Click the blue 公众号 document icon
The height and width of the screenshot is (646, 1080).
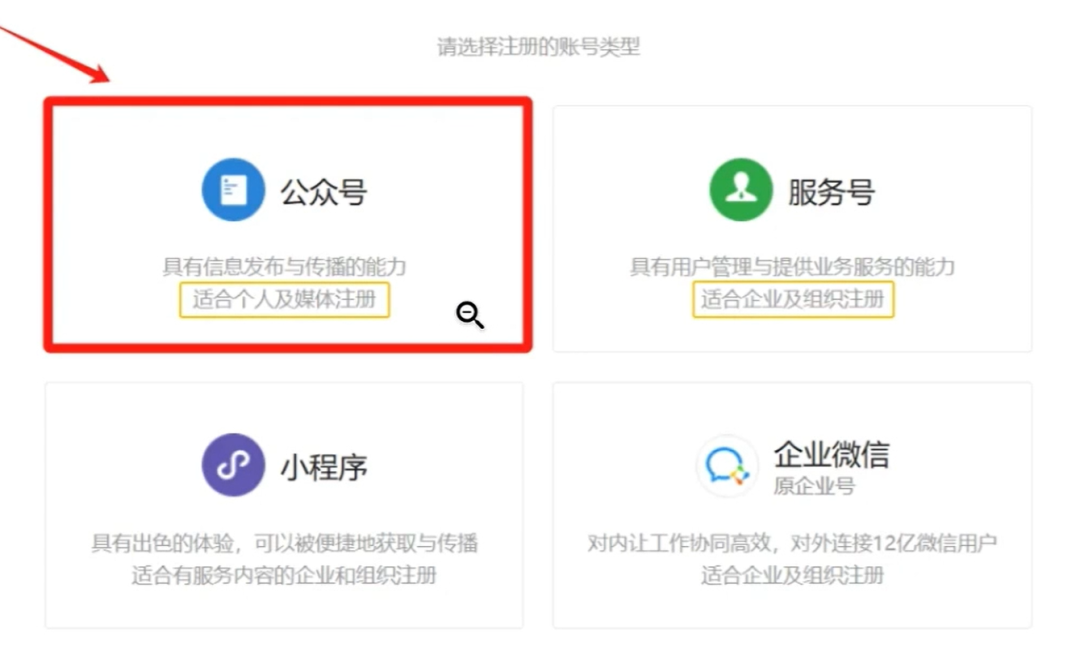[233, 189]
